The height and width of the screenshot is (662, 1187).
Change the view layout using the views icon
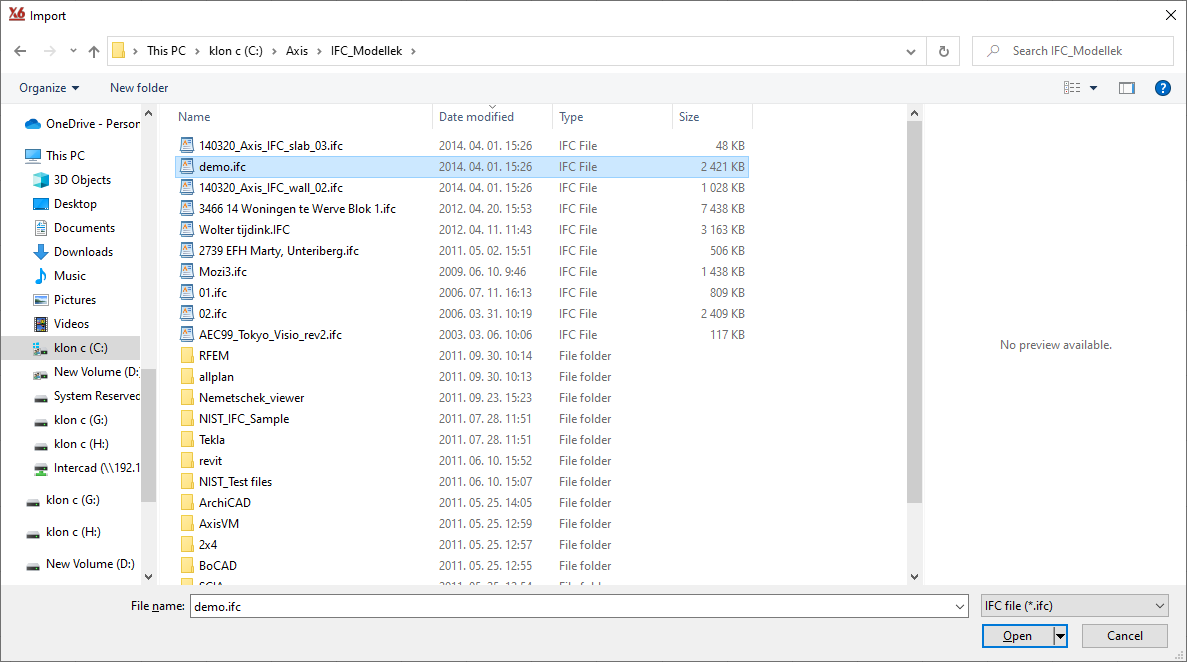(1073, 88)
